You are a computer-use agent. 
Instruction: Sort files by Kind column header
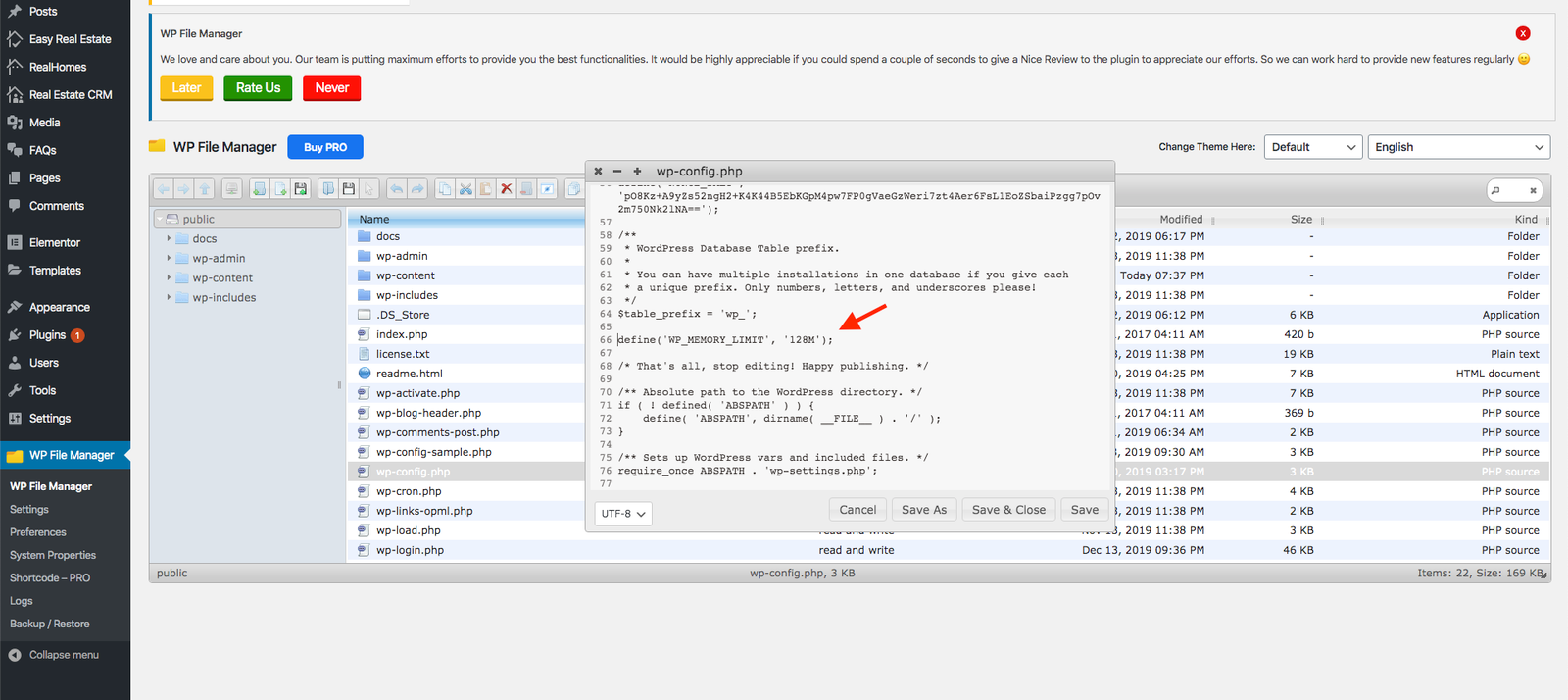(1526, 220)
